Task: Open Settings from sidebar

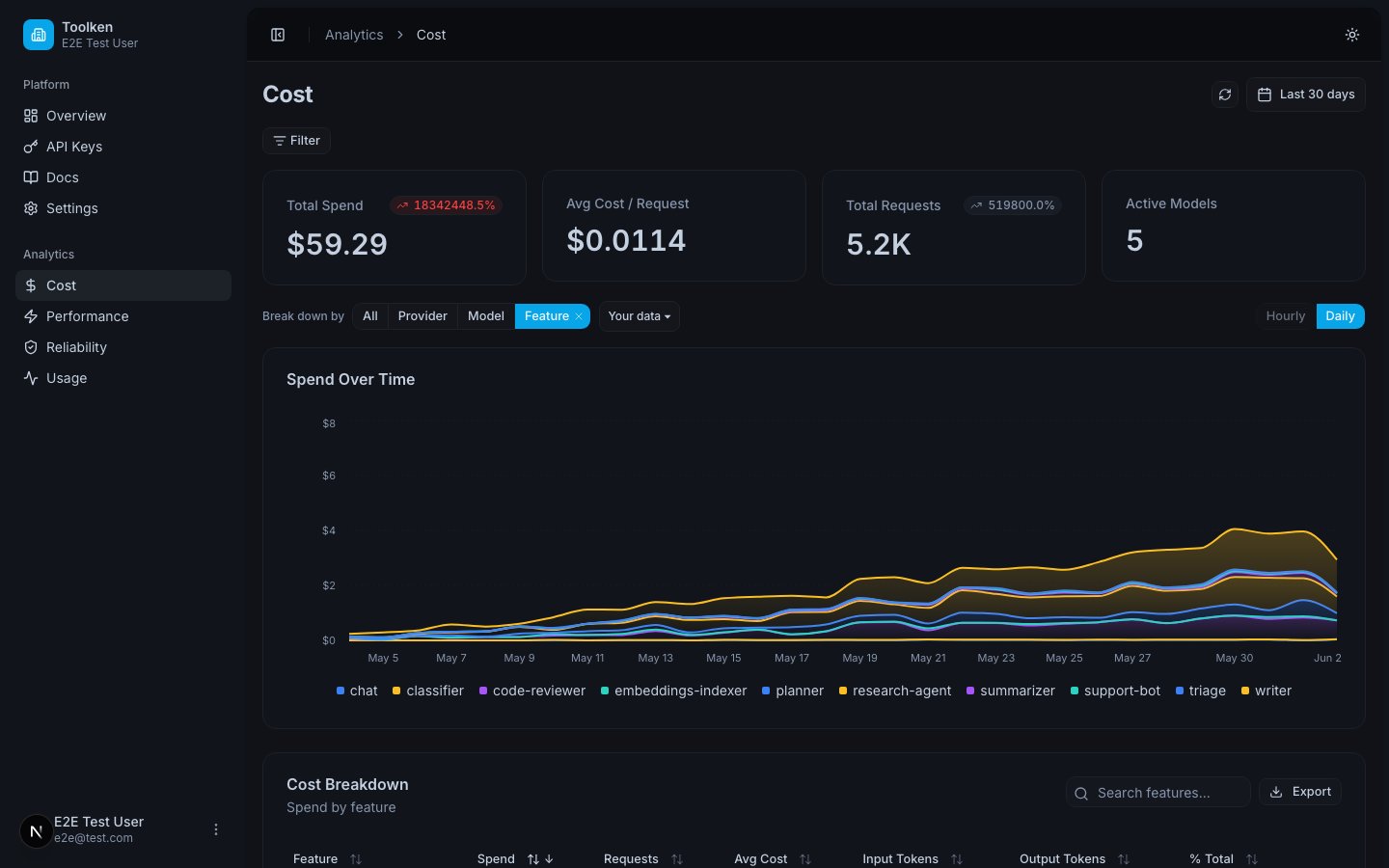Action: (x=123, y=208)
